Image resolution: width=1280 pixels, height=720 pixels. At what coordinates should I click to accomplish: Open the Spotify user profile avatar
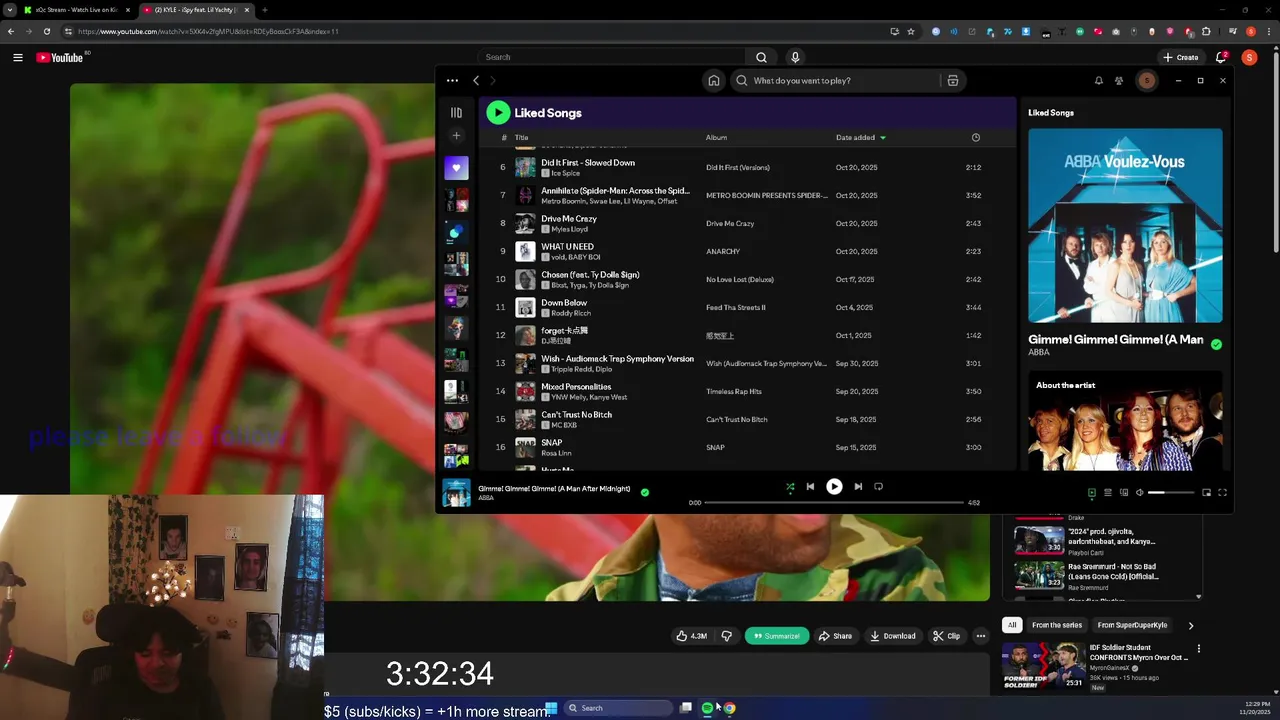click(1147, 81)
